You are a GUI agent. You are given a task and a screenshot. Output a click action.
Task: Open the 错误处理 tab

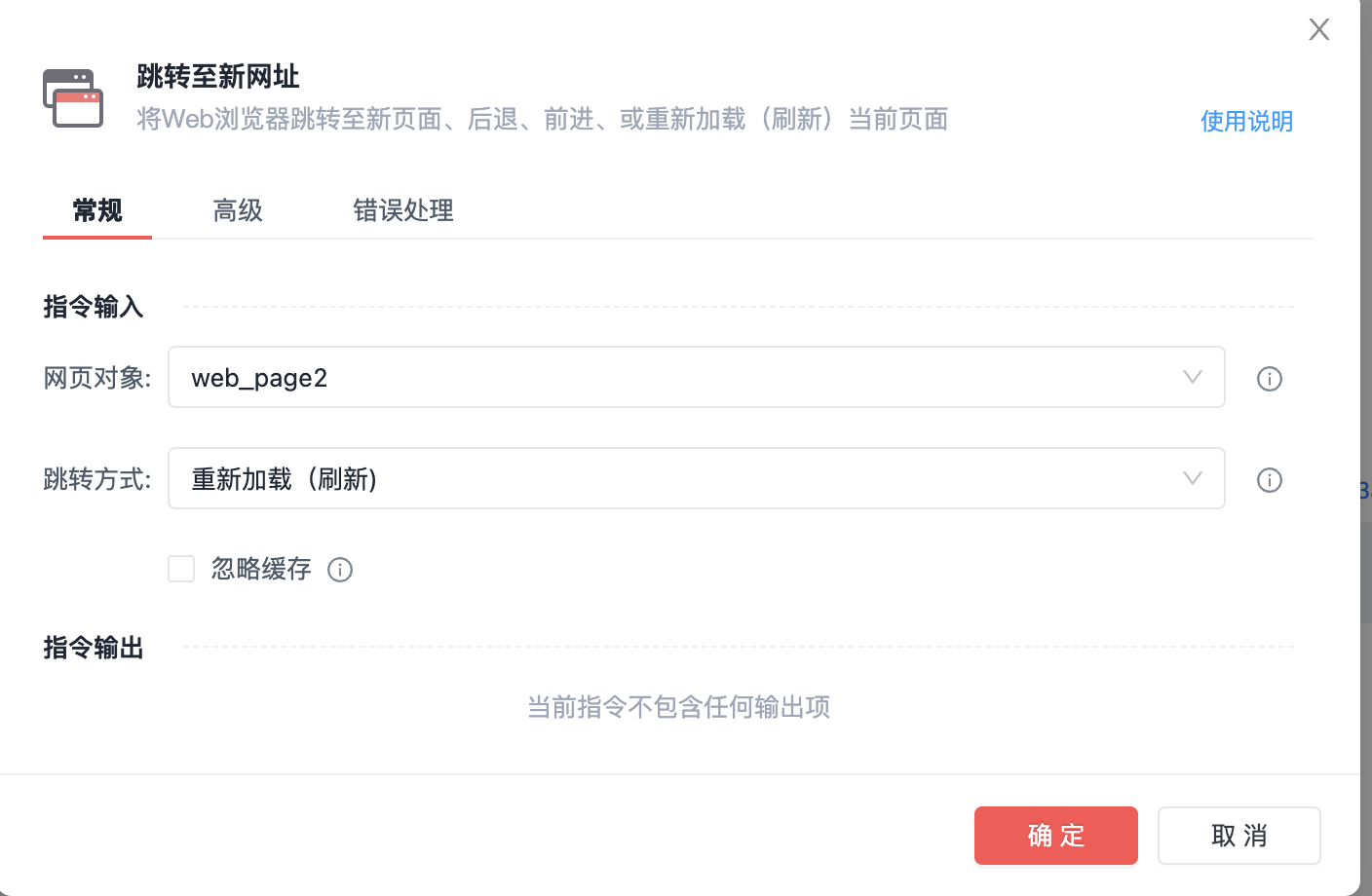[x=403, y=210]
